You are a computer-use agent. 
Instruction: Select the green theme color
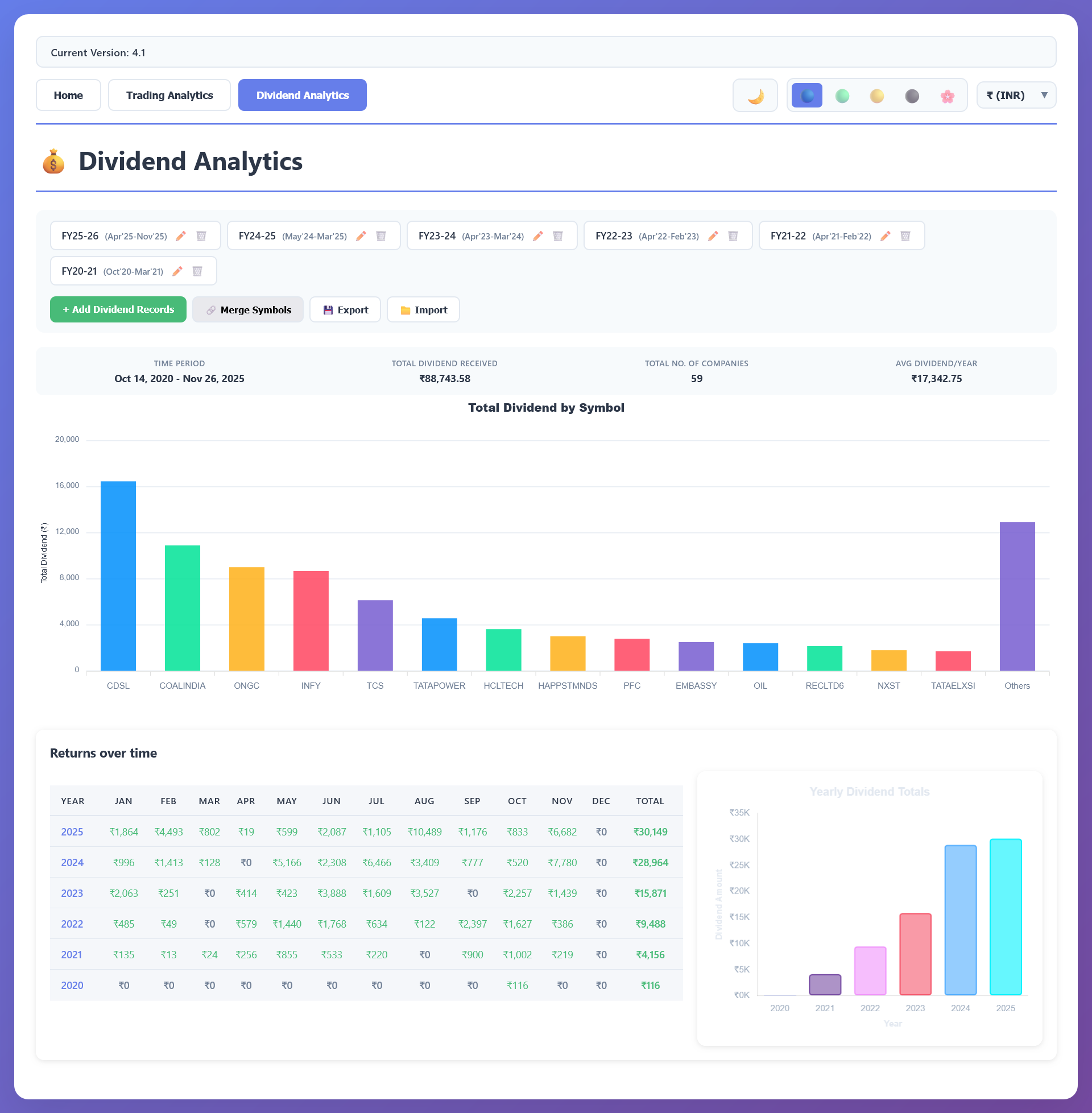[x=842, y=96]
